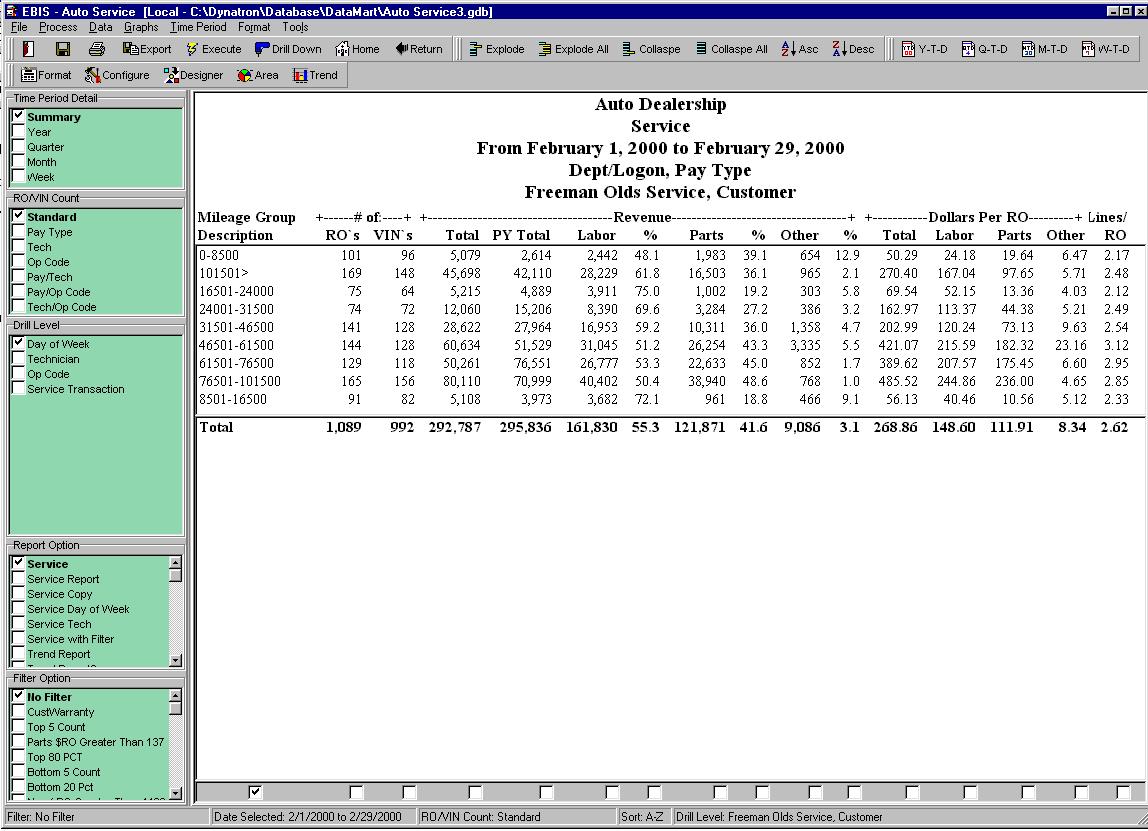
Task: Click the Export toolbar button
Action: point(147,49)
